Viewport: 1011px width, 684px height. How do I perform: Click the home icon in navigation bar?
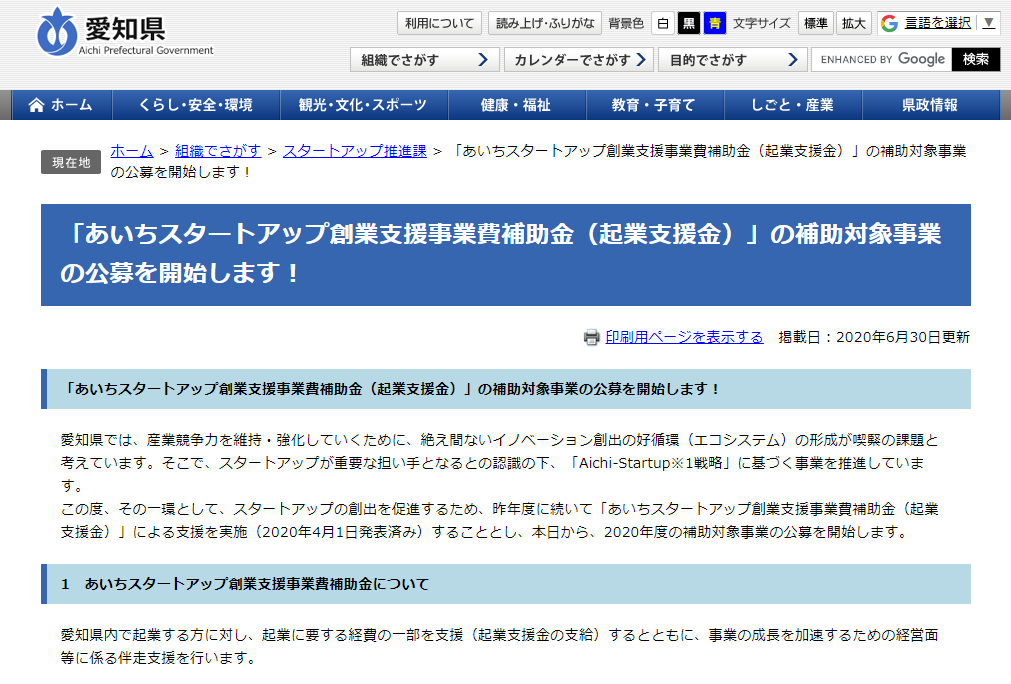37,105
